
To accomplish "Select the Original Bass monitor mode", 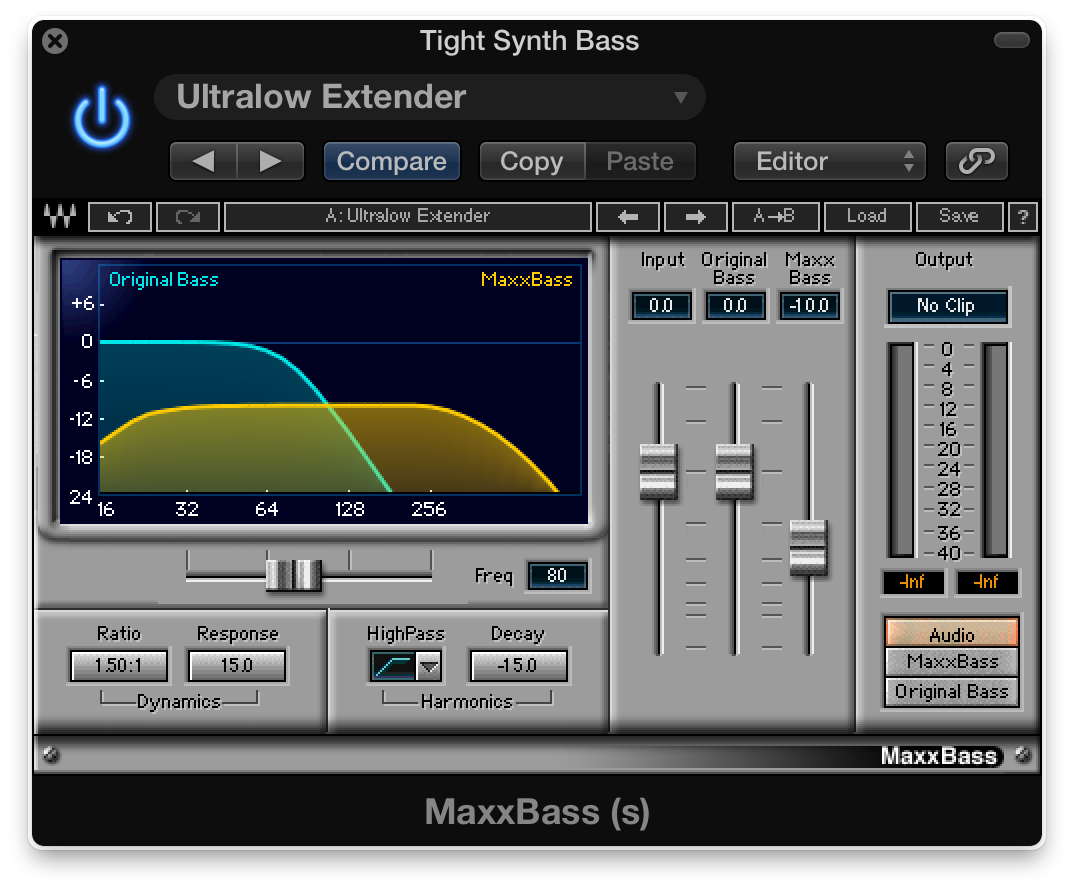I will pos(952,692).
